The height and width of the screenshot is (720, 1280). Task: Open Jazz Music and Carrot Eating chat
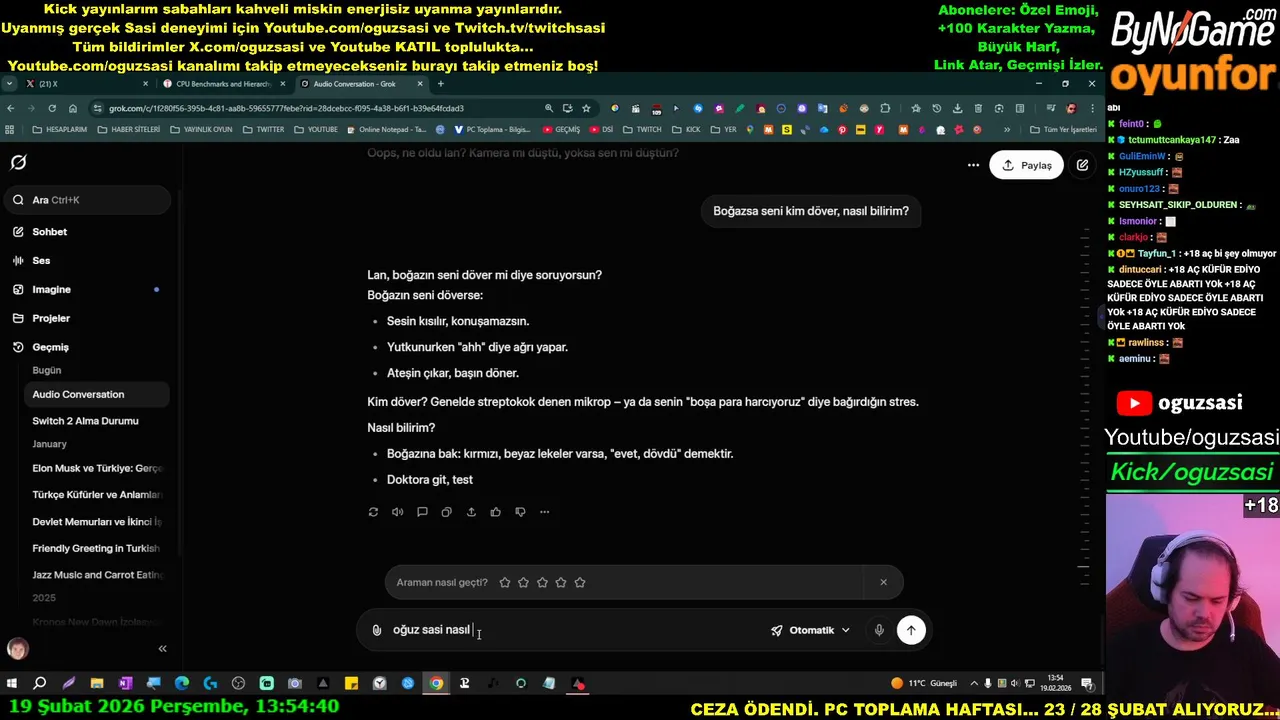point(95,575)
